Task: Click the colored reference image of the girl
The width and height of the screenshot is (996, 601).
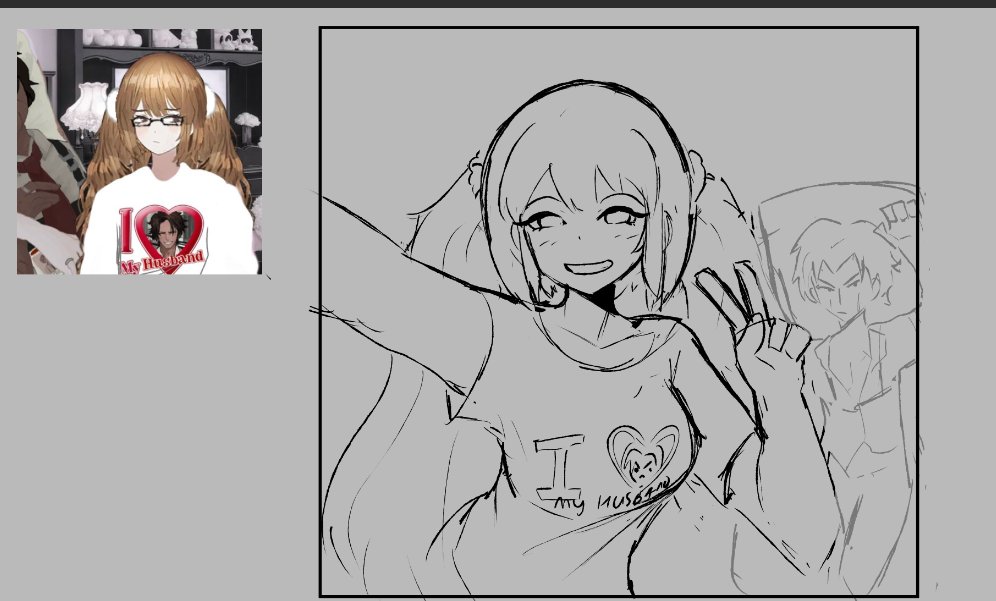Action: coord(139,151)
